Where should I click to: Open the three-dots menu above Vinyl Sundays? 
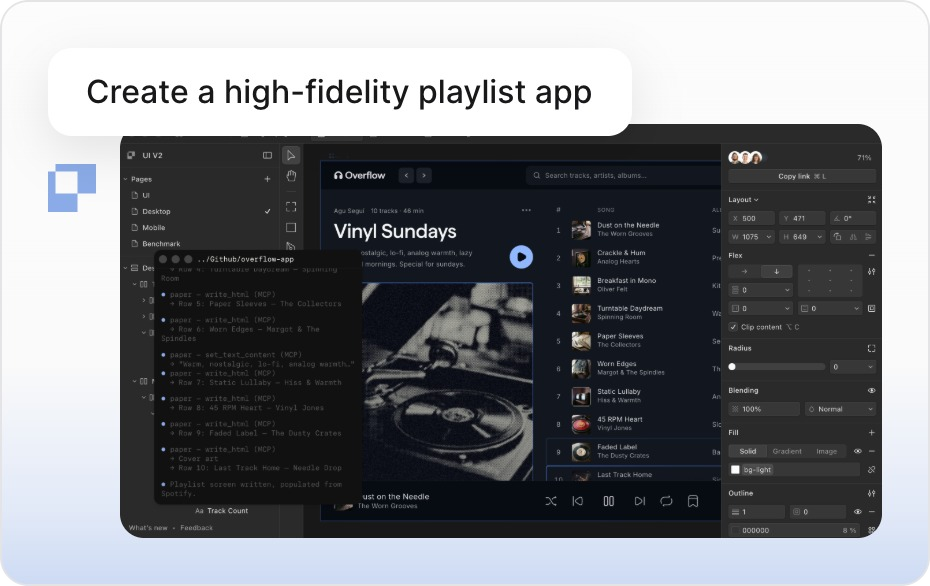coord(526,210)
